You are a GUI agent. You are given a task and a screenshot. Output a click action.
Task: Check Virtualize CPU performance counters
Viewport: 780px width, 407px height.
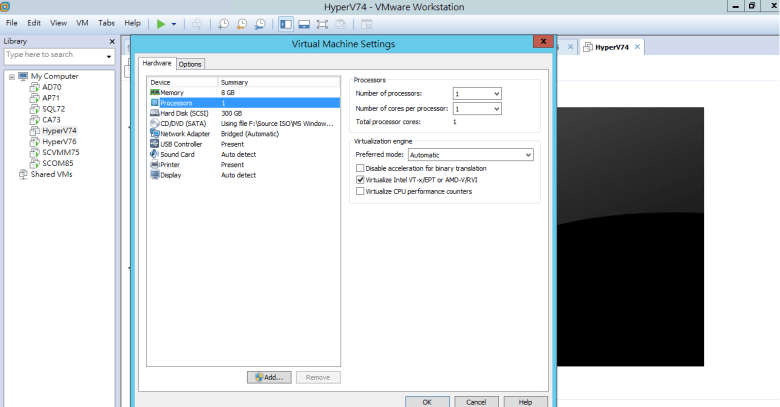(361, 191)
